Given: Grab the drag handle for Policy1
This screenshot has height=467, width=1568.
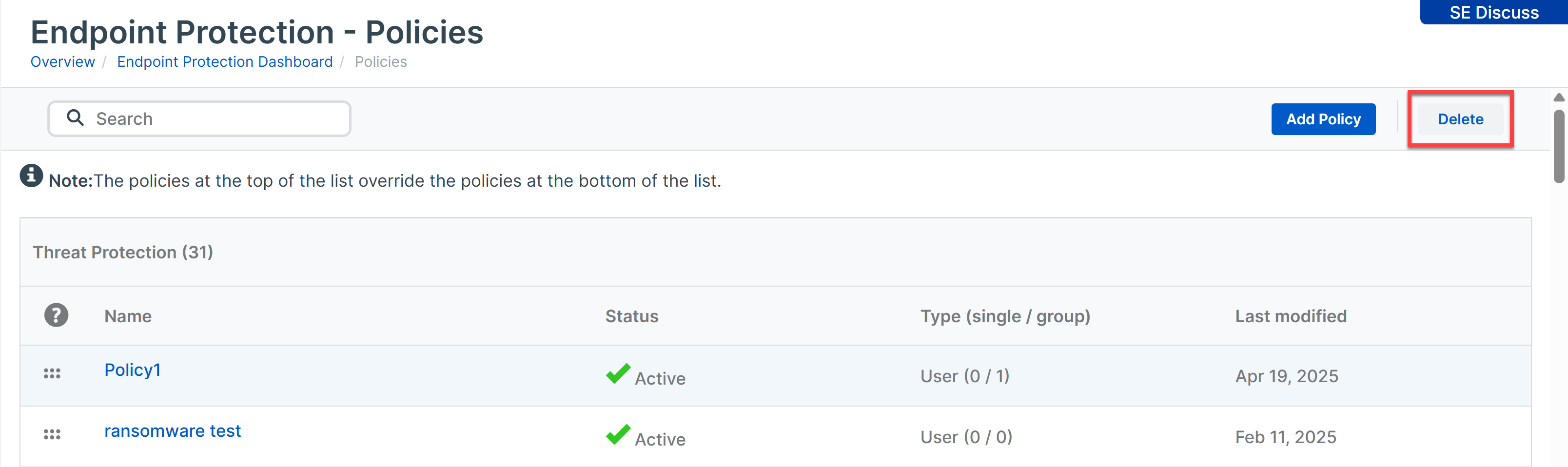Looking at the screenshot, I should click(52, 373).
